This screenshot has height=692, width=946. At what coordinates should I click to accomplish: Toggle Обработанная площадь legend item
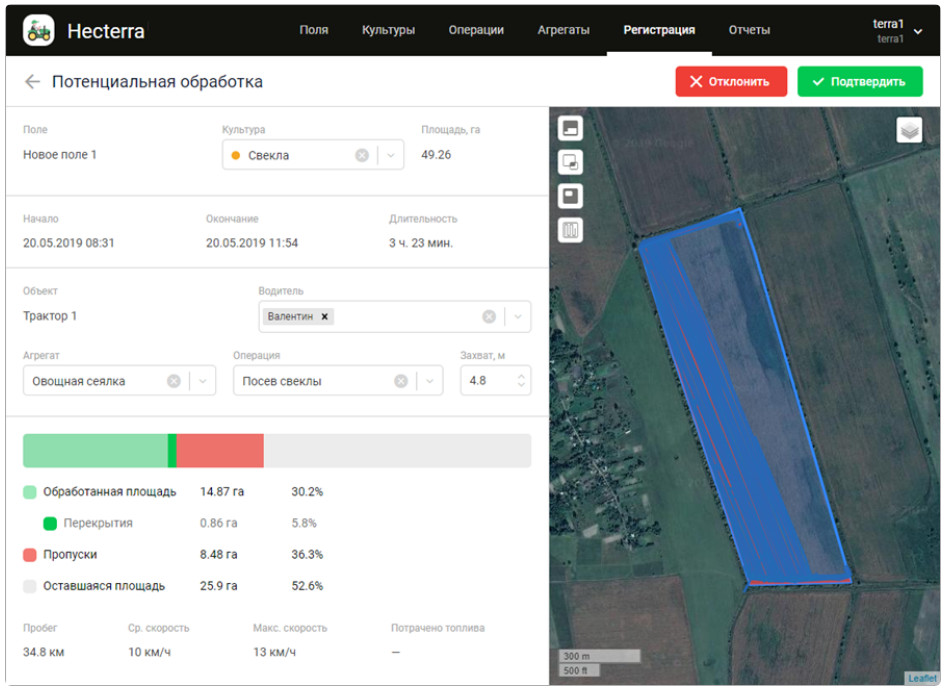click(x=30, y=492)
